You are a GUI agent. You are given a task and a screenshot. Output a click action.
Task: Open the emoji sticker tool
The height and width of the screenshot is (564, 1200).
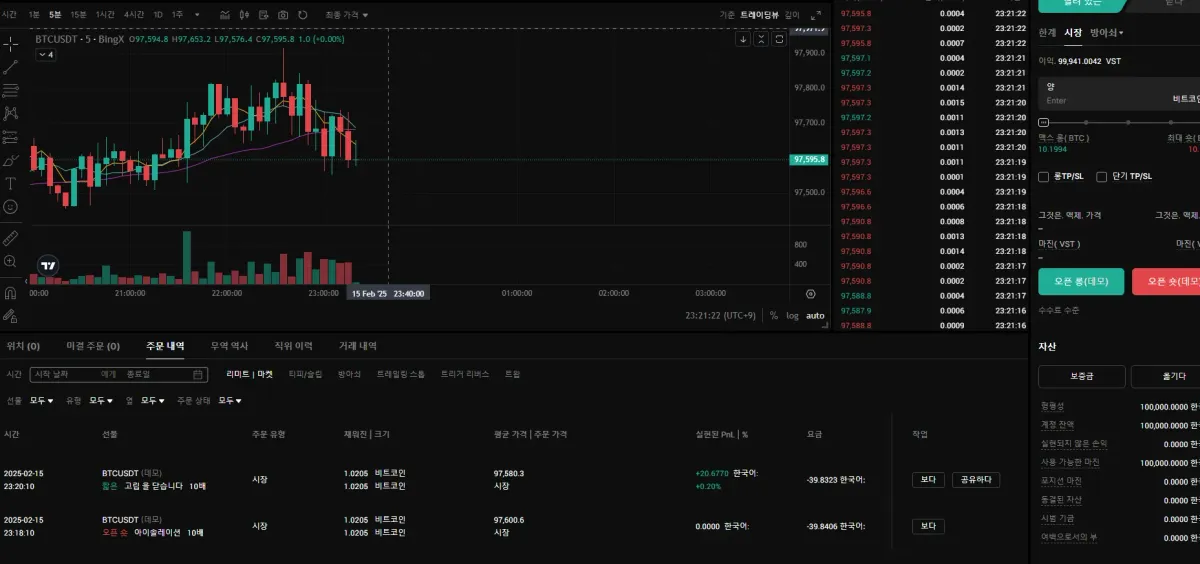pyautogui.click(x=10, y=206)
